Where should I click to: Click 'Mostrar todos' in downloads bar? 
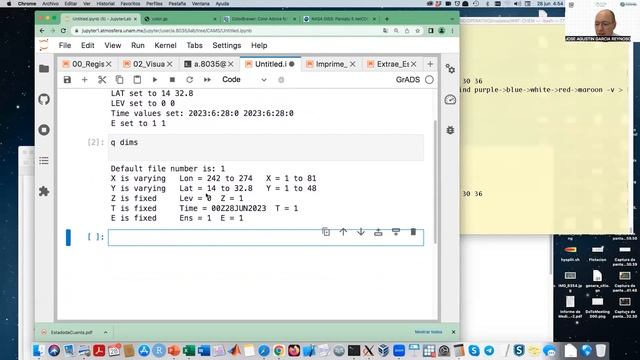point(428,332)
